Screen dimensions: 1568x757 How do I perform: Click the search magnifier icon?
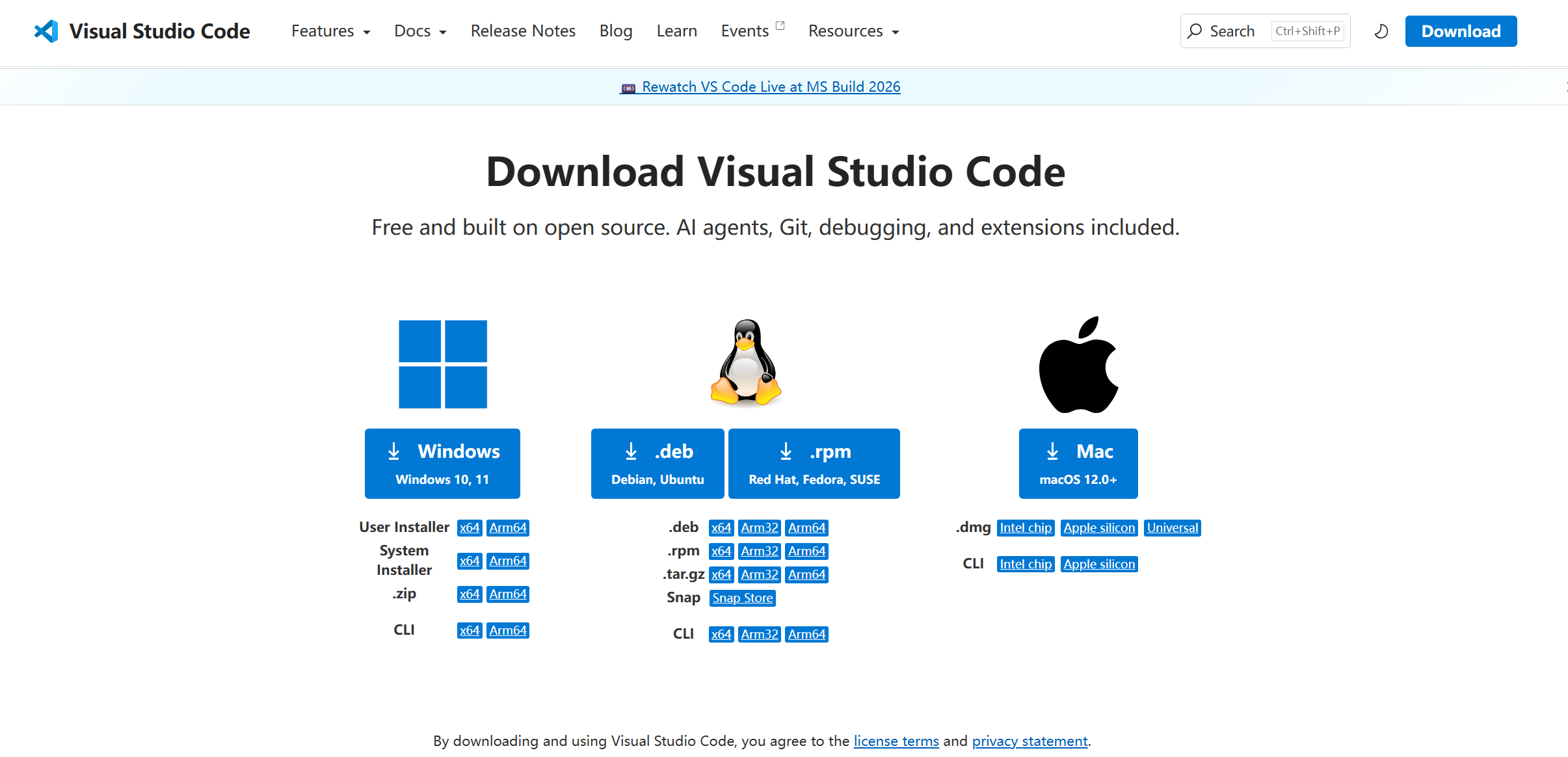(x=1195, y=31)
